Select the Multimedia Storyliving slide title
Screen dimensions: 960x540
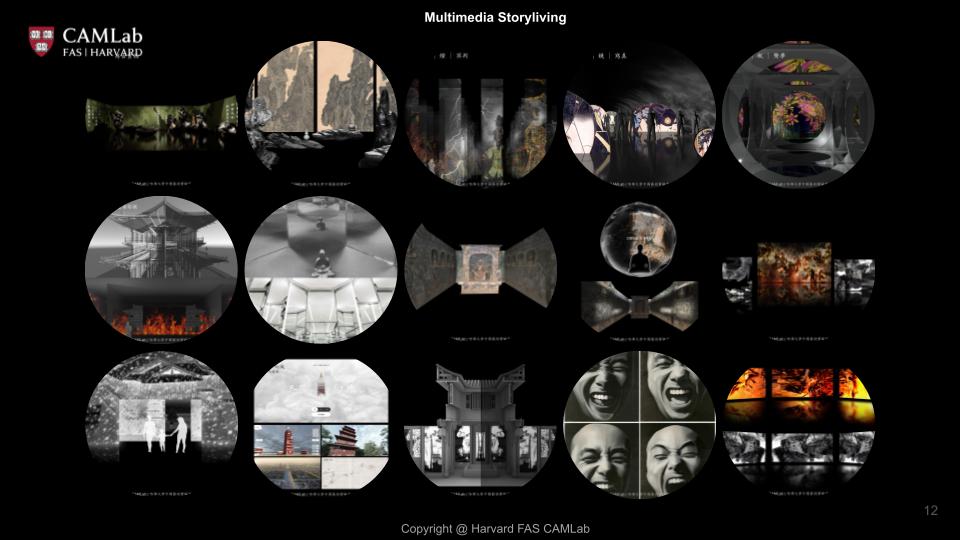point(495,18)
